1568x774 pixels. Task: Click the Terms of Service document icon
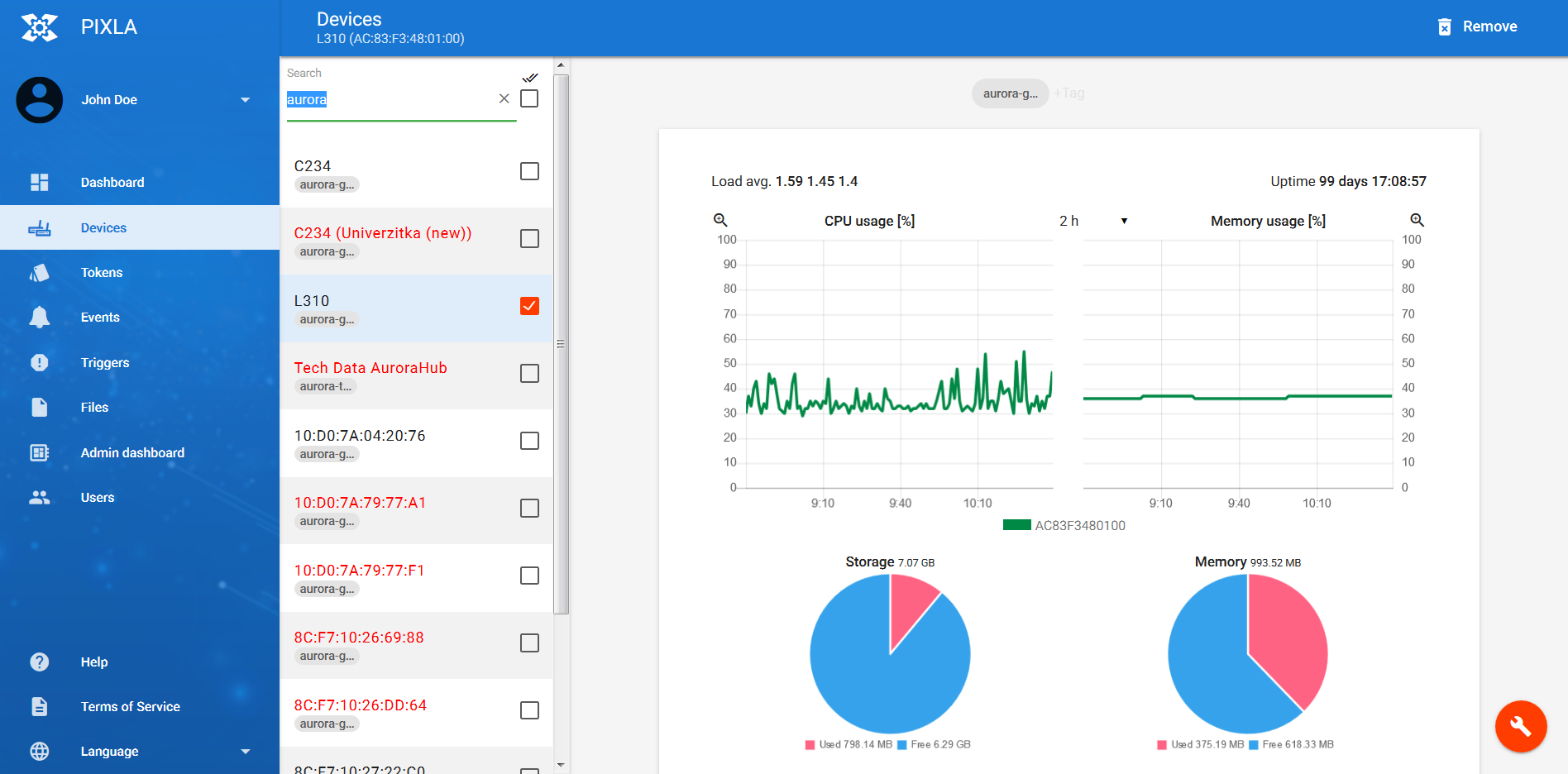[x=40, y=706]
